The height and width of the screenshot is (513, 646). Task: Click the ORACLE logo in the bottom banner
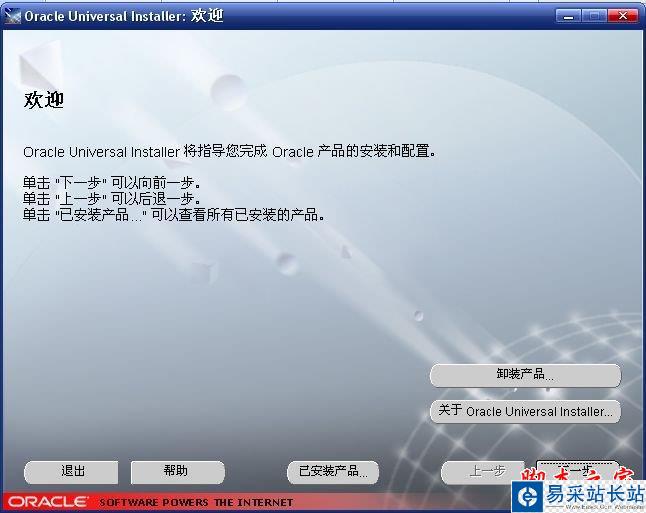(47, 502)
